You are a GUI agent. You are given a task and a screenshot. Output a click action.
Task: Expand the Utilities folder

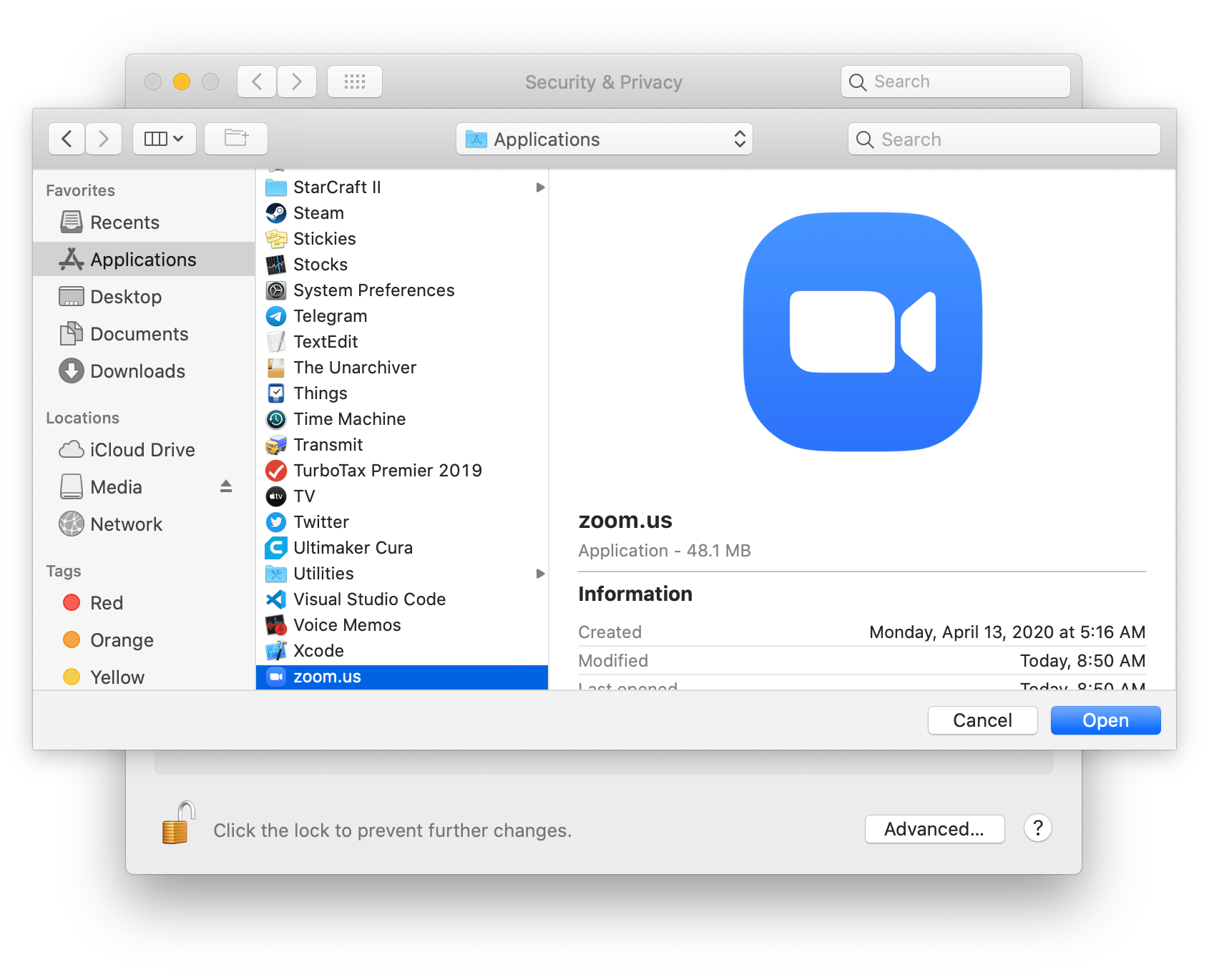540,573
